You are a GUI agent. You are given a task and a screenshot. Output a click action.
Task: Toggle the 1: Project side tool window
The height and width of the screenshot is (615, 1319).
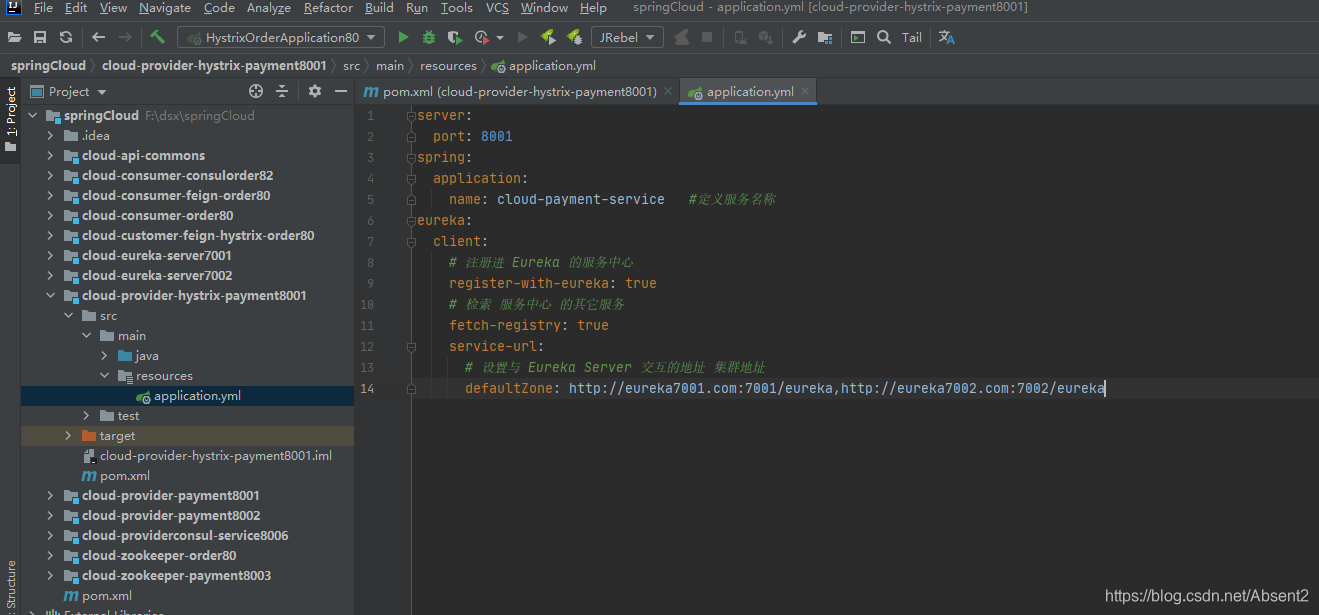click(x=10, y=119)
